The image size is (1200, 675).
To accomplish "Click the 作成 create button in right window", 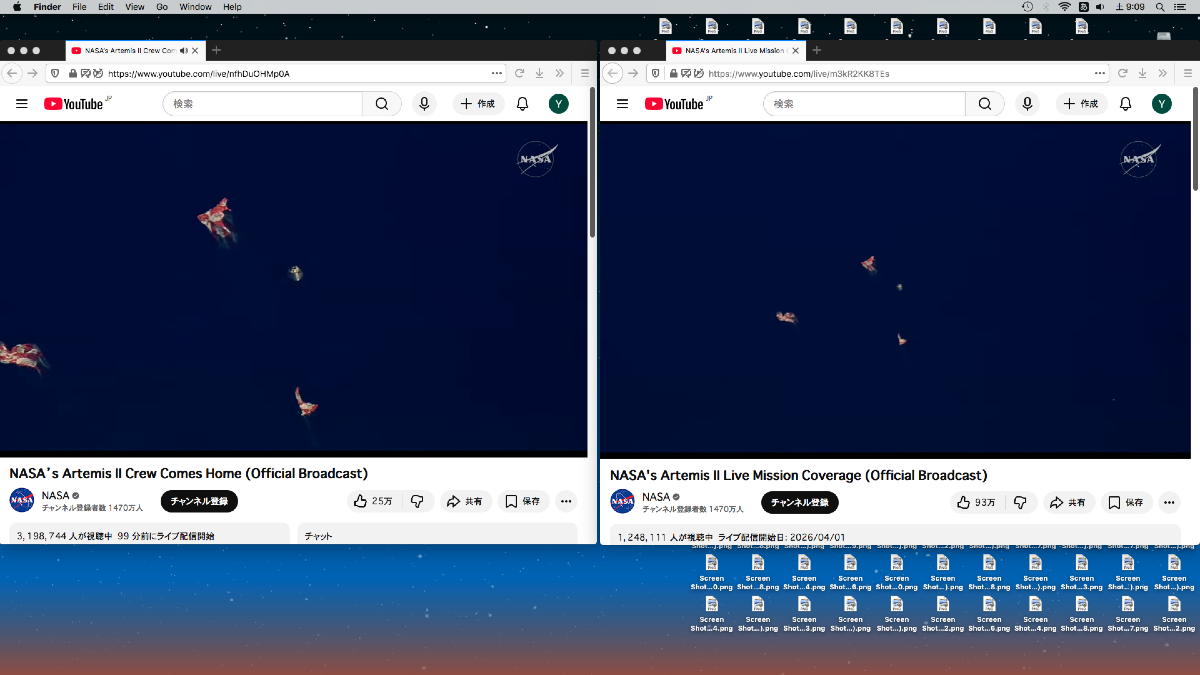I will pos(1081,103).
